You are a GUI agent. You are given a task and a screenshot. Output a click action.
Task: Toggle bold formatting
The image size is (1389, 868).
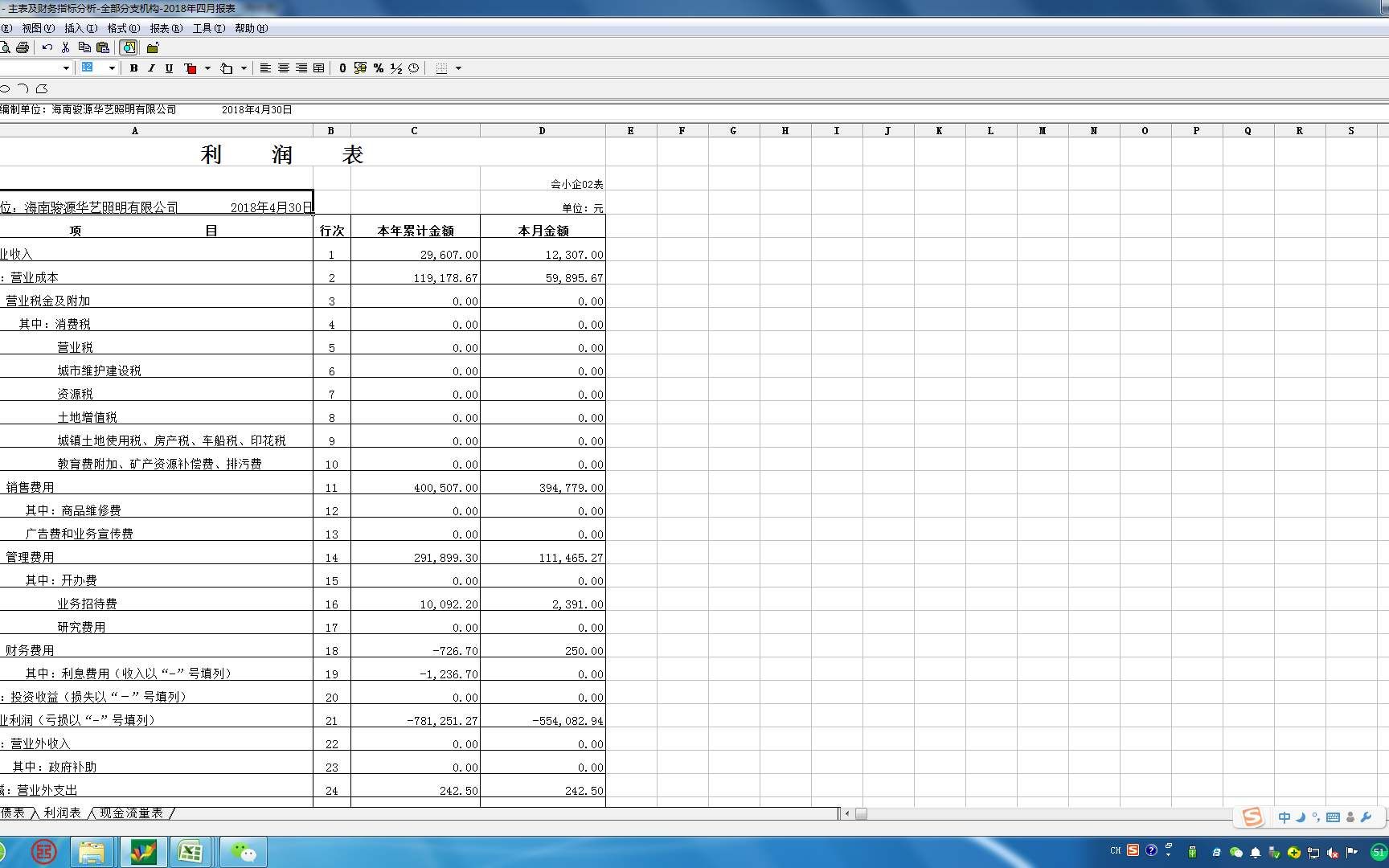(133, 68)
